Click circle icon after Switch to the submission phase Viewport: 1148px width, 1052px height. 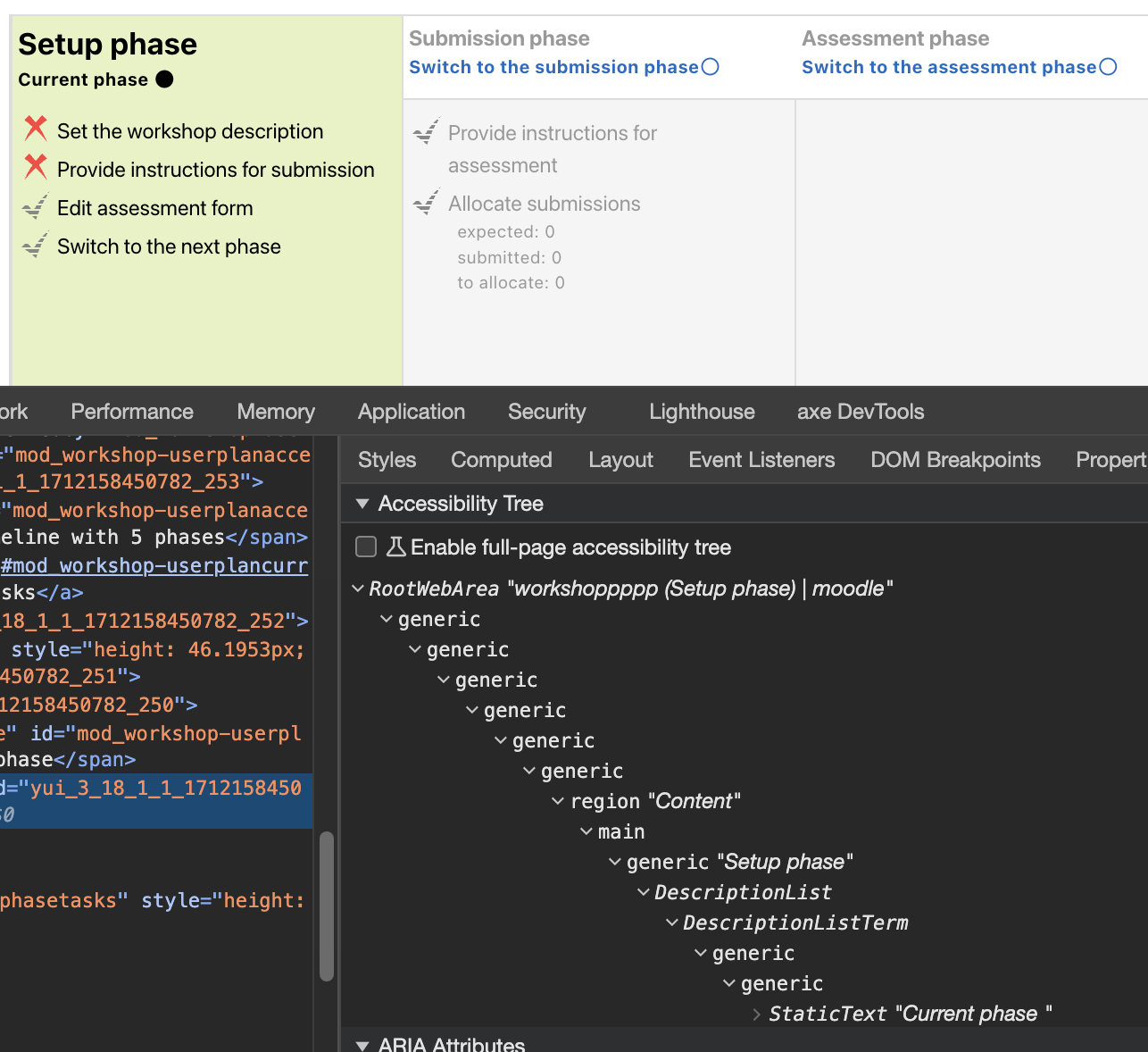click(x=711, y=67)
